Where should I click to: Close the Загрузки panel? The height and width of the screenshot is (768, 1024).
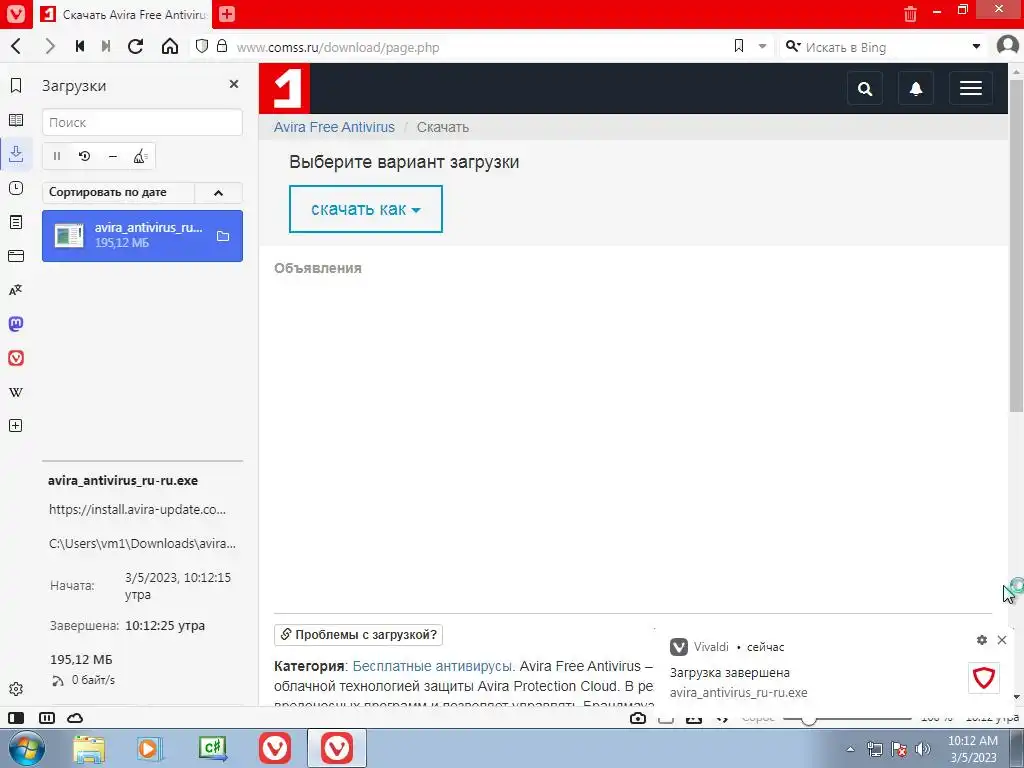click(x=234, y=84)
